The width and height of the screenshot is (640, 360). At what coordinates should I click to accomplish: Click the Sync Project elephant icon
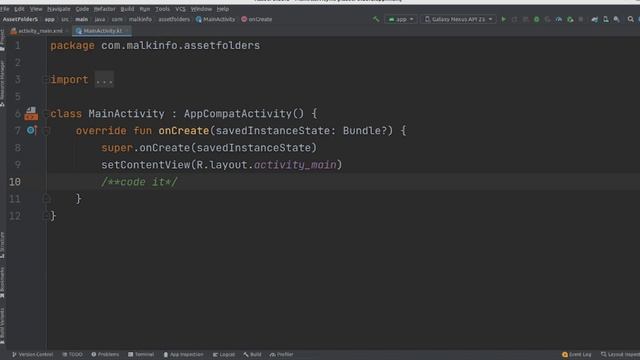(595, 19)
